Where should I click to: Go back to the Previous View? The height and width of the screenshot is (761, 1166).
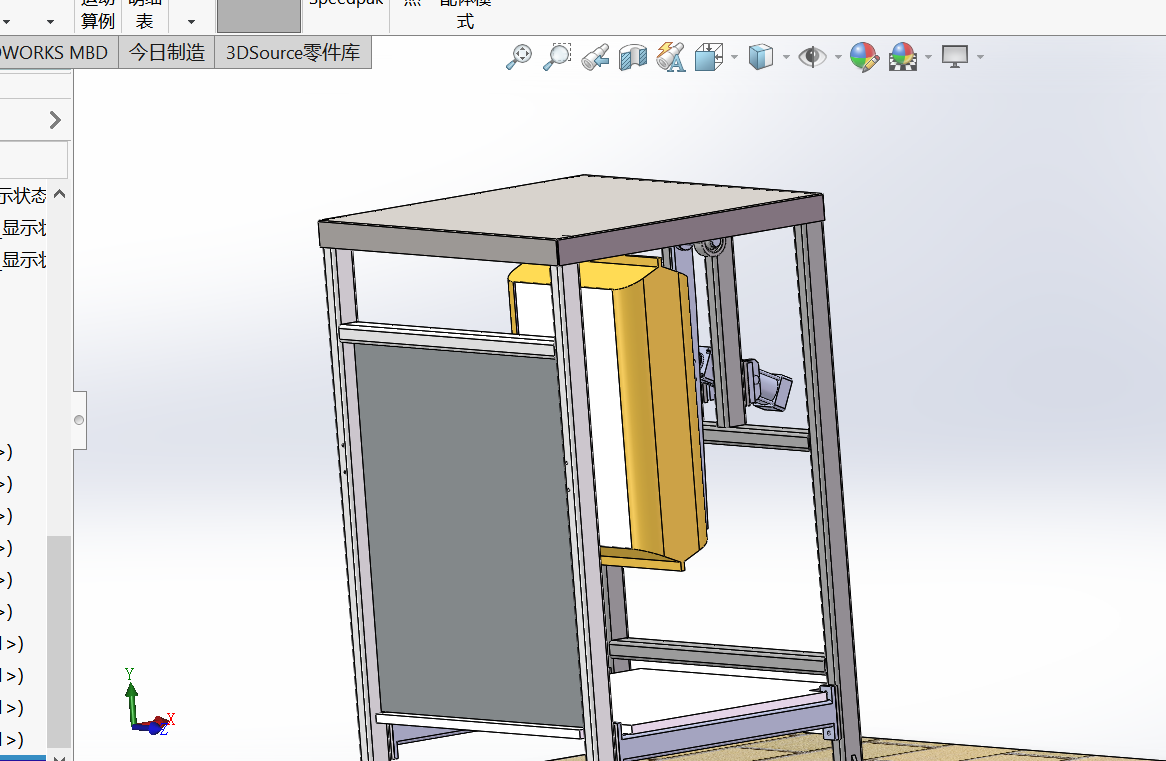coord(596,57)
